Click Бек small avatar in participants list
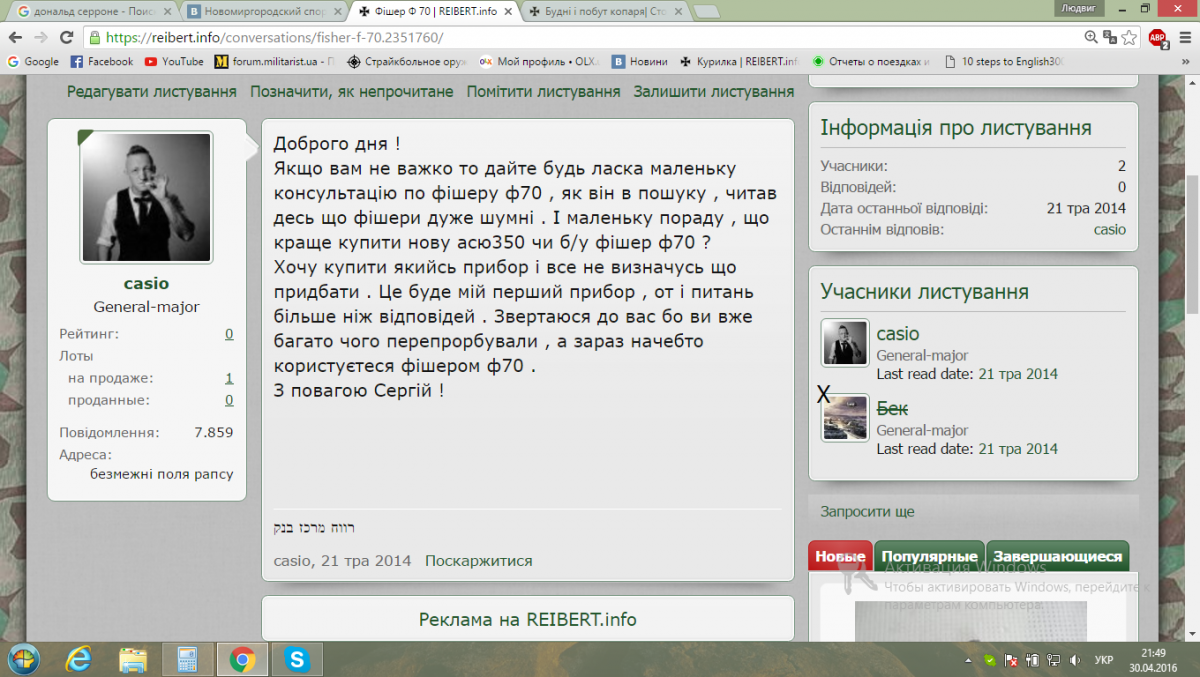The image size is (1200, 677). [x=845, y=418]
